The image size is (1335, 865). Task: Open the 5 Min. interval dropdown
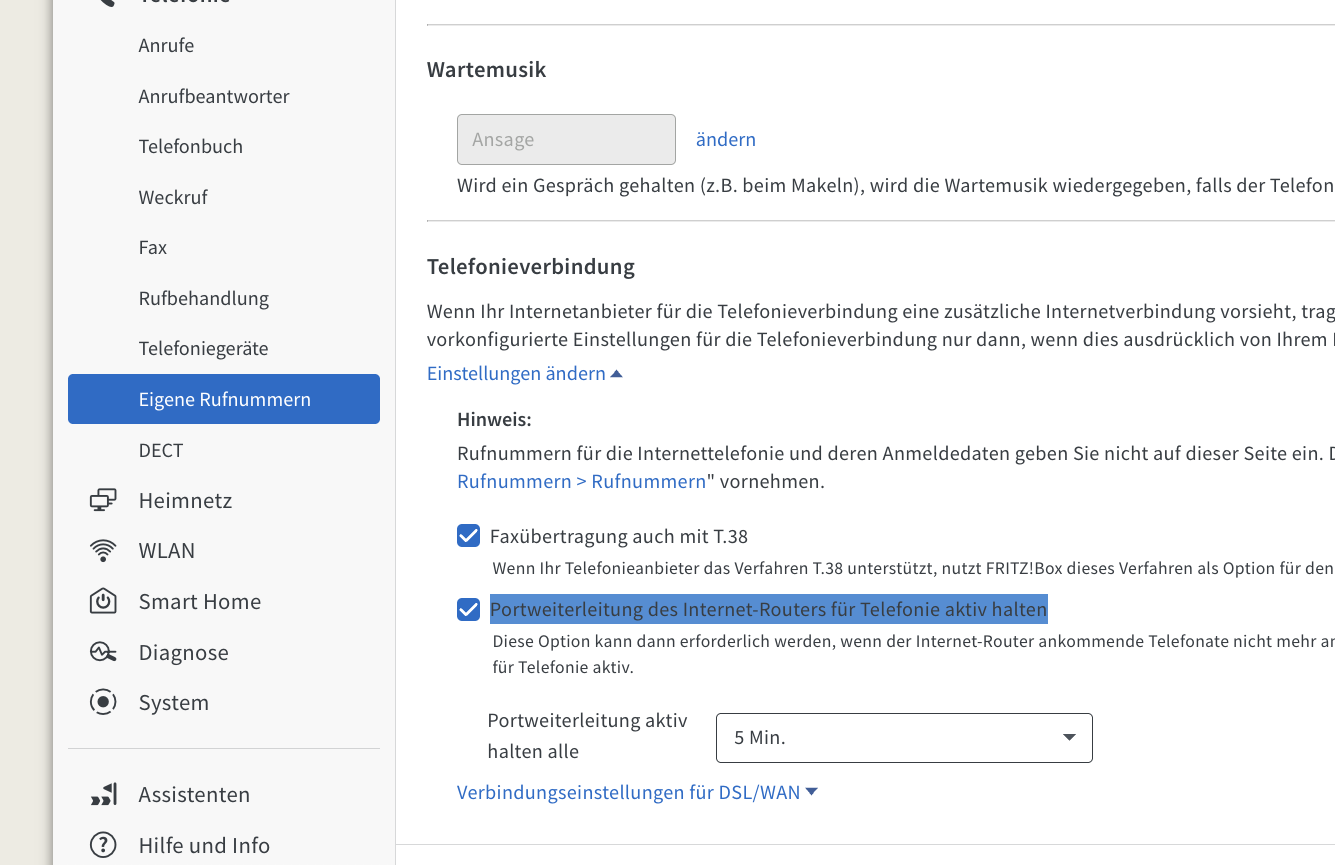pyautogui.click(x=904, y=738)
